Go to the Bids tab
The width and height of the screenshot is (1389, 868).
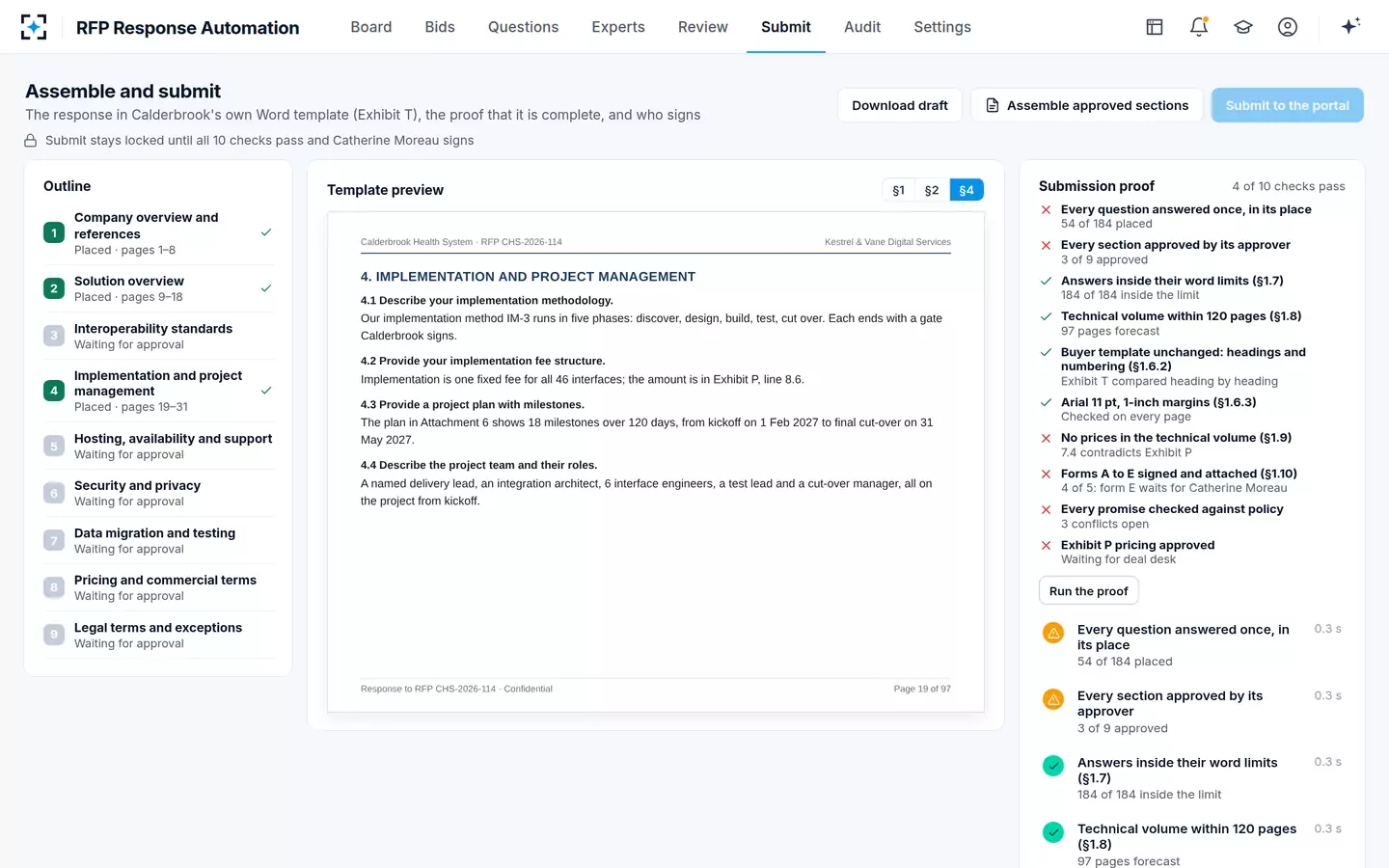(x=440, y=27)
